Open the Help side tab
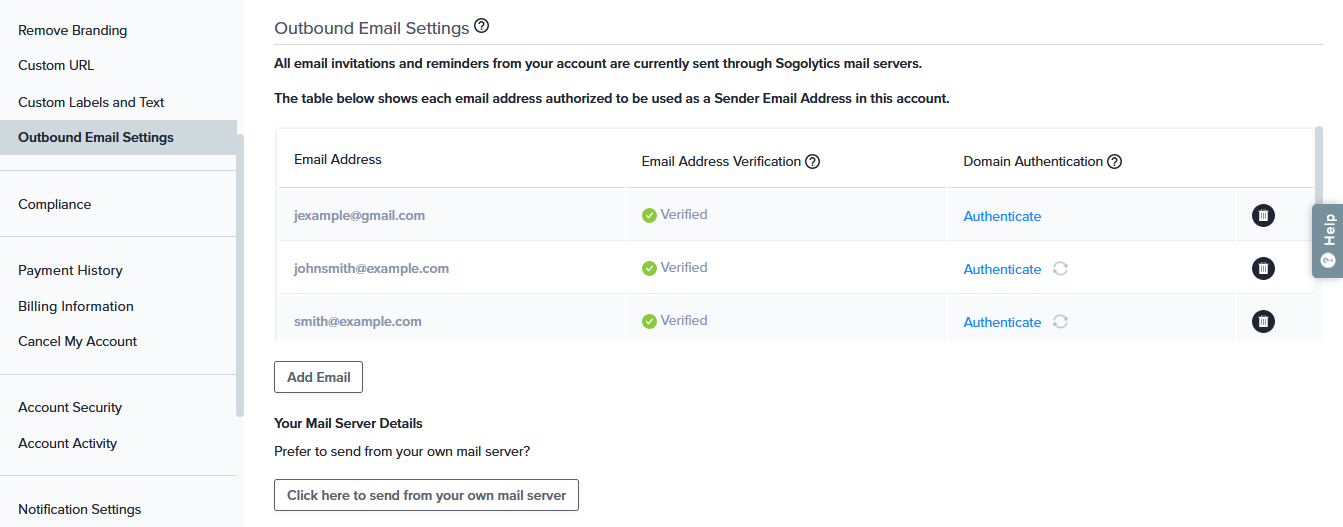The image size is (1343, 527). click(x=1328, y=241)
